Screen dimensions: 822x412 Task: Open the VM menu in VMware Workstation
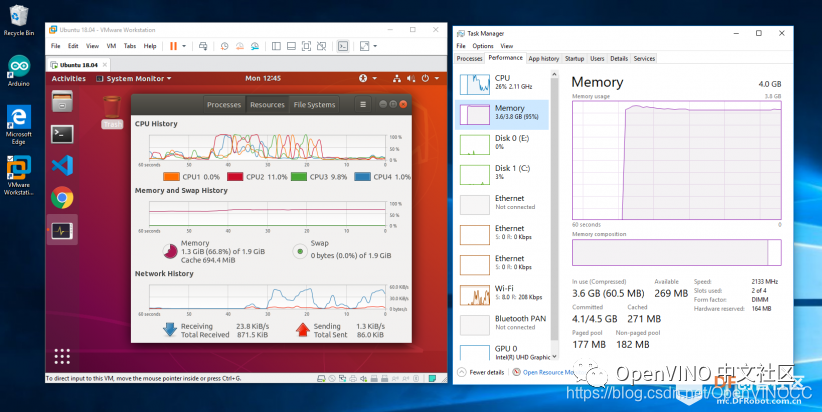point(111,46)
